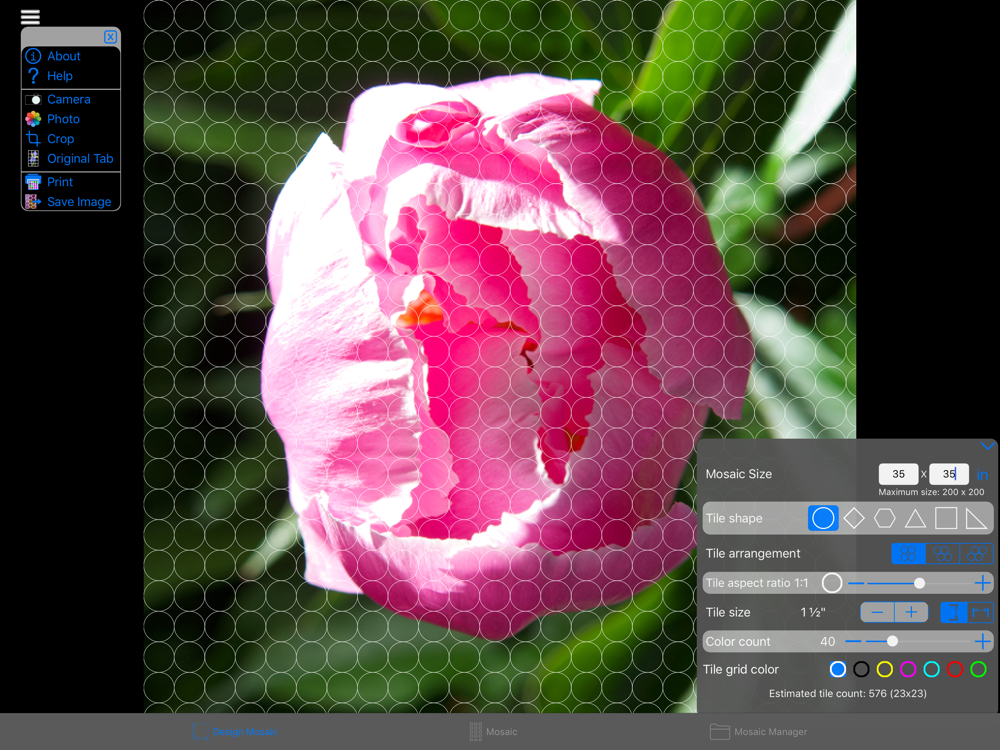The image size is (1000, 750).
Task: Click the mosaic width field
Action: (898, 474)
